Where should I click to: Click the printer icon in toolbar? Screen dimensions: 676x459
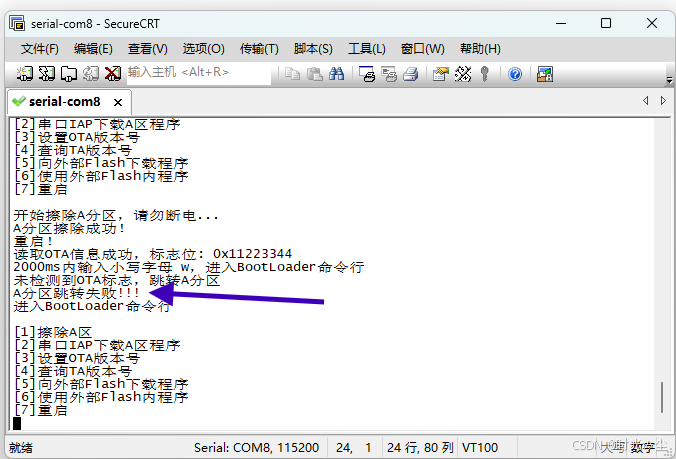[x=411, y=74]
